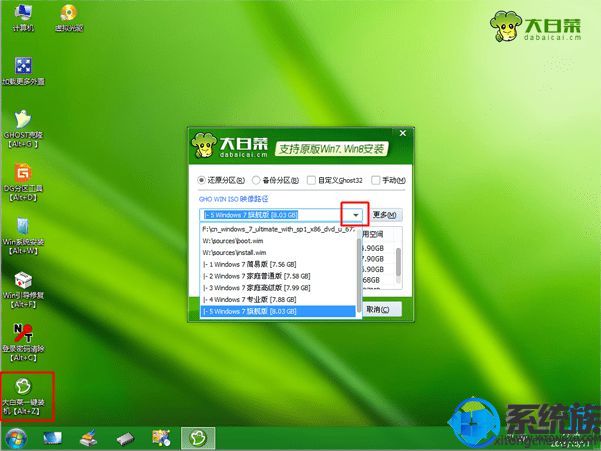The width and height of the screenshot is (601, 451).
Task: Launch the 加载更多外置 desktop icon
Action: point(23,71)
